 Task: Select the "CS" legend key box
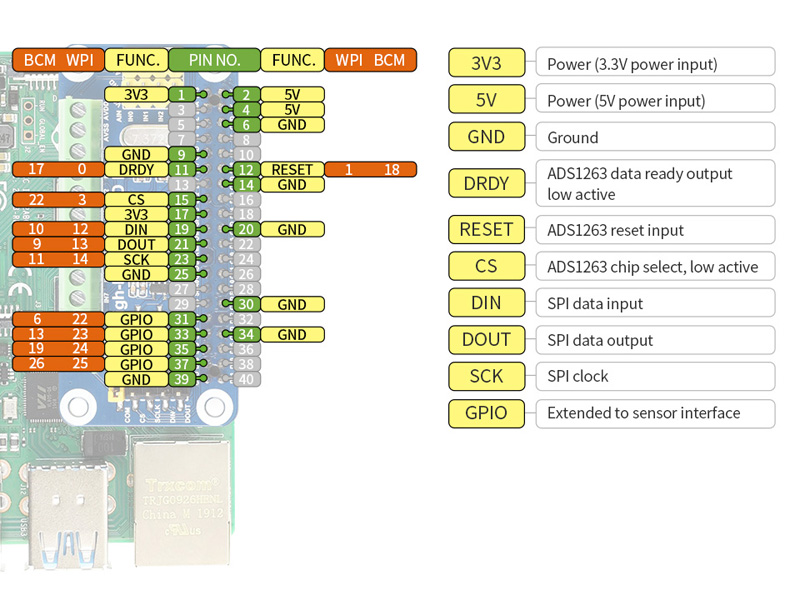click(487, 266)
